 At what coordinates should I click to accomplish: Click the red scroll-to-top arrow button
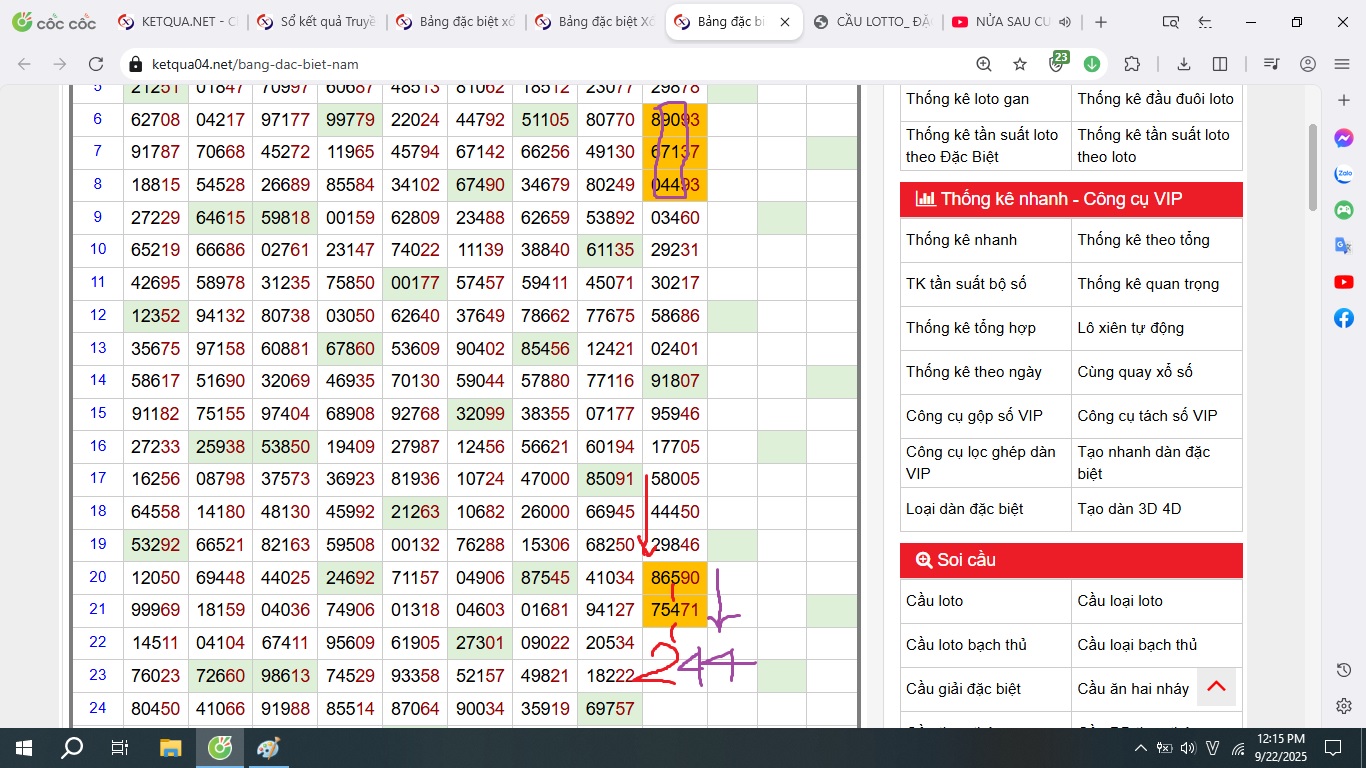1216,687
